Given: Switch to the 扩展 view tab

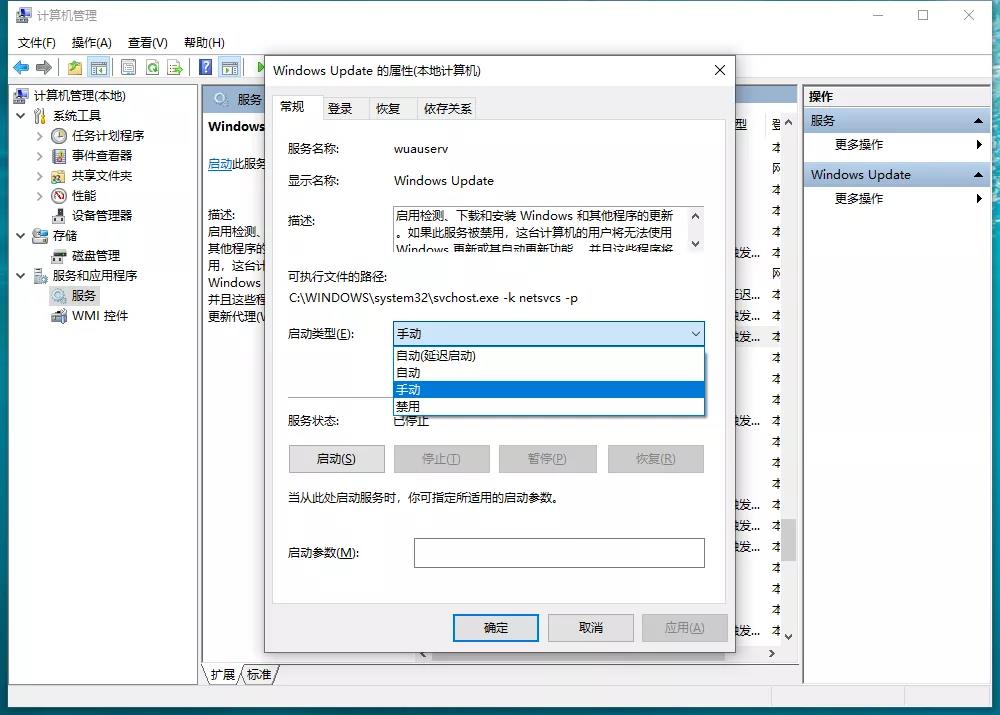Looking at the screenshot, I should pos(223,675).
